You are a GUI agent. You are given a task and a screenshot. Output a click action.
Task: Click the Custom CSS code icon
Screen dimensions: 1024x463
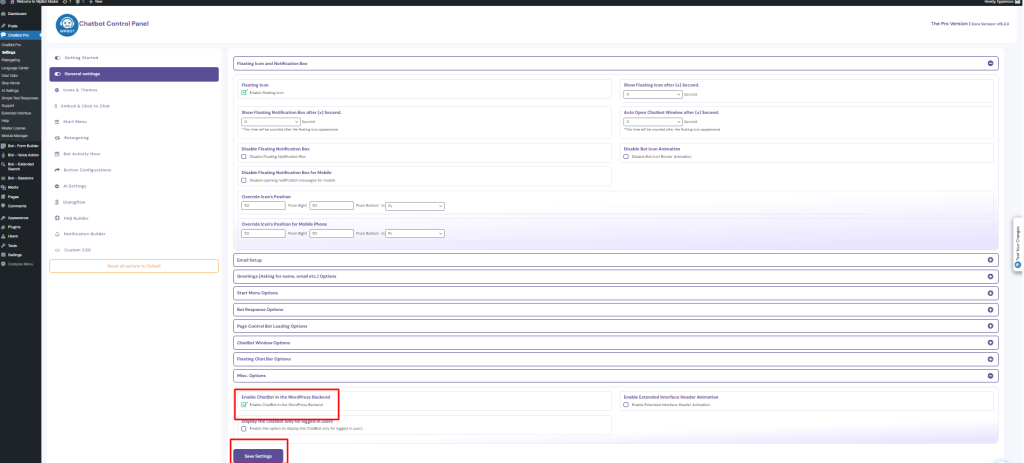tap(57, 249)
